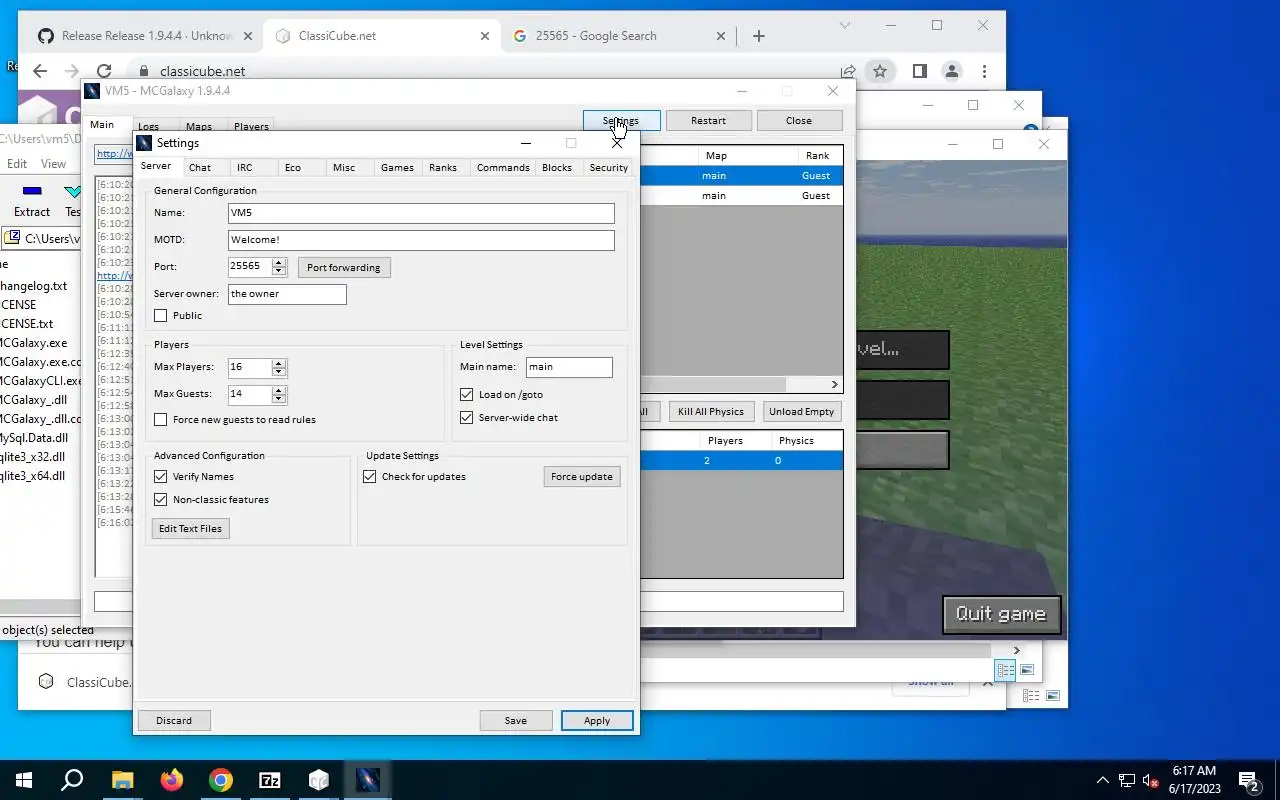Uncheck Load on /goto
Viewport: 1280px width, 800px height.
pos(466,395)
